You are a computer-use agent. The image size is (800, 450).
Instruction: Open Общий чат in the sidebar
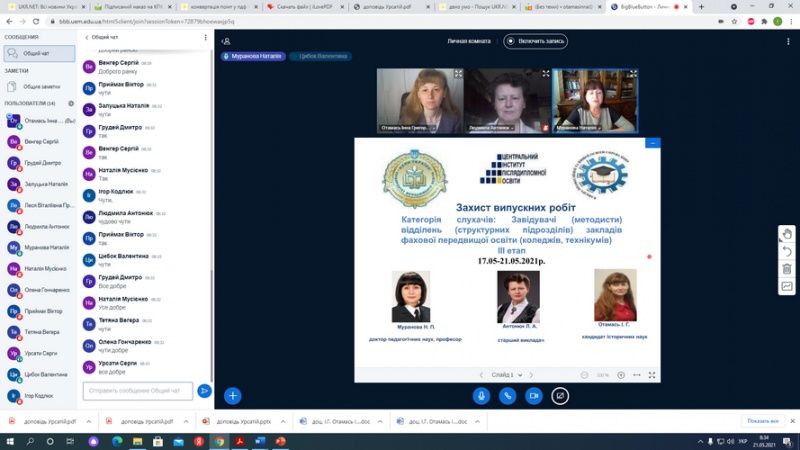[39, 53]
